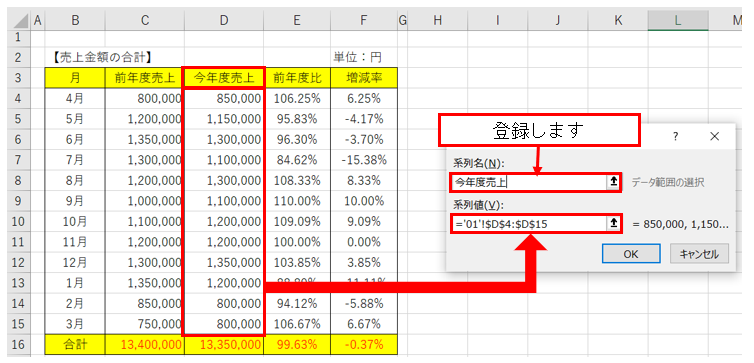Click cell containing 13,350,000 total
This screenshot has height=363, width=754.
coord(224,345)
